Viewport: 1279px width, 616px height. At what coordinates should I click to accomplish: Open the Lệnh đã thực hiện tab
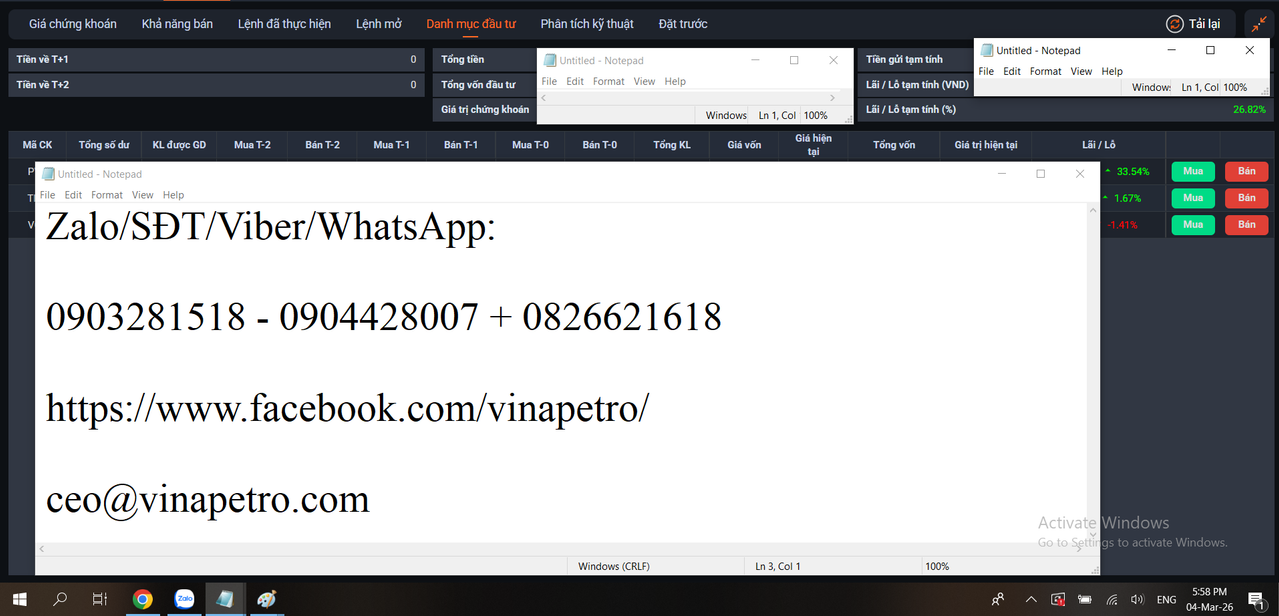click(x=284, y=24)
